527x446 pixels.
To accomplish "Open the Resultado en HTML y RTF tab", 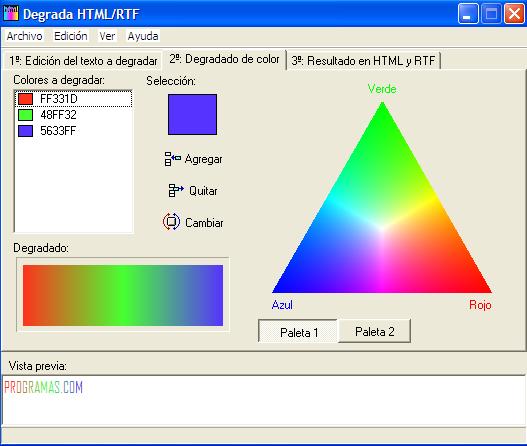I will pyautogui.click(x=363, y=61).
